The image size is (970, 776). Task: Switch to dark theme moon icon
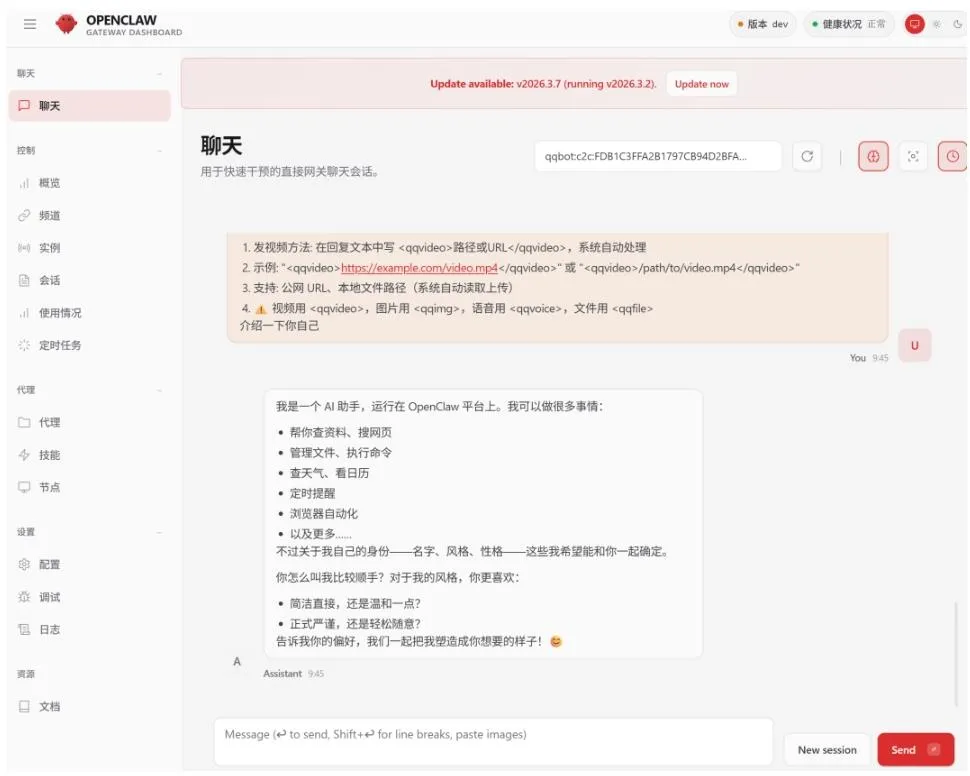[957, 24]
